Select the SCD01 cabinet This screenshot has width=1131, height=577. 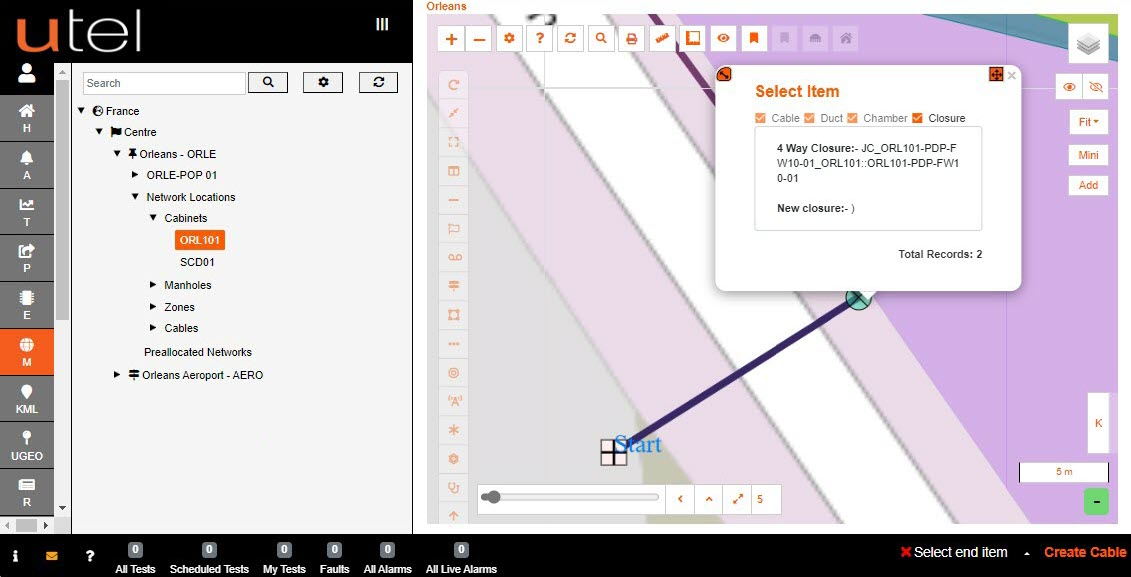[x=197, y=263]
